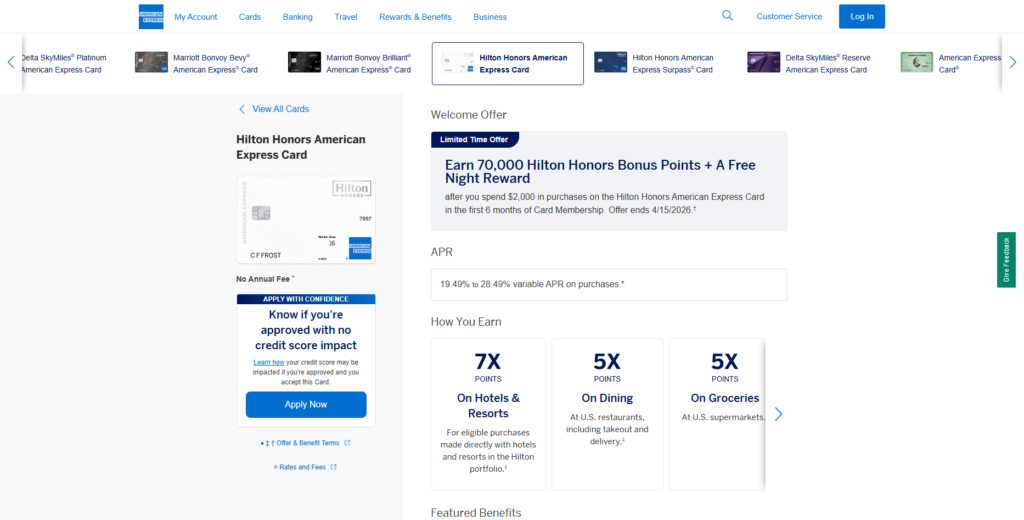
Task: Click external link icon after Rates and Fees
Action: coord(334,467)
